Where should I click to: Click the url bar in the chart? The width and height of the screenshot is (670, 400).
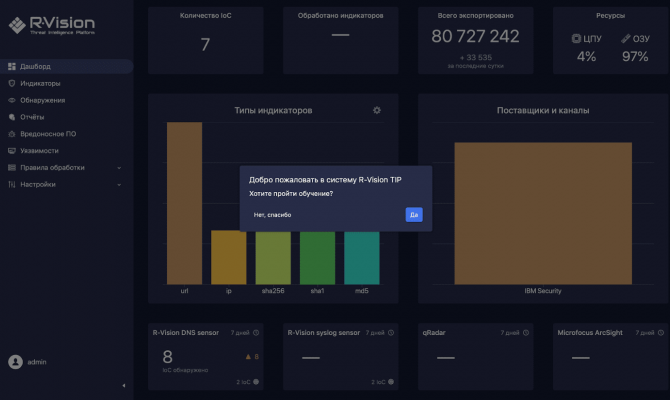[184, 203]
